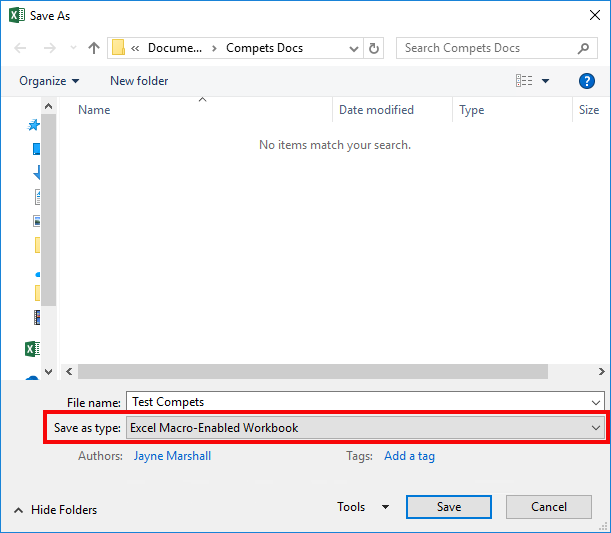Click the double-chevron before Docume...
The width and height of the screenshot is (611, 533).
pos(135,48)
